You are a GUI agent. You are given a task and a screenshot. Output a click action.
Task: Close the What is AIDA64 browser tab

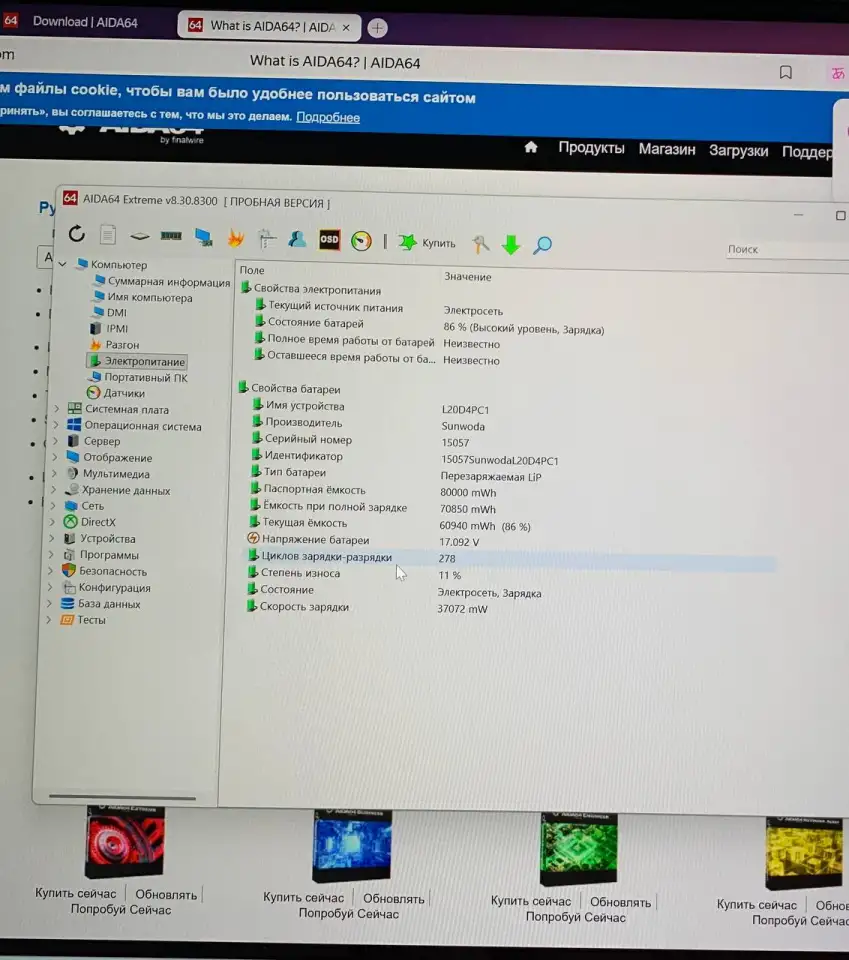pos(346,28)
